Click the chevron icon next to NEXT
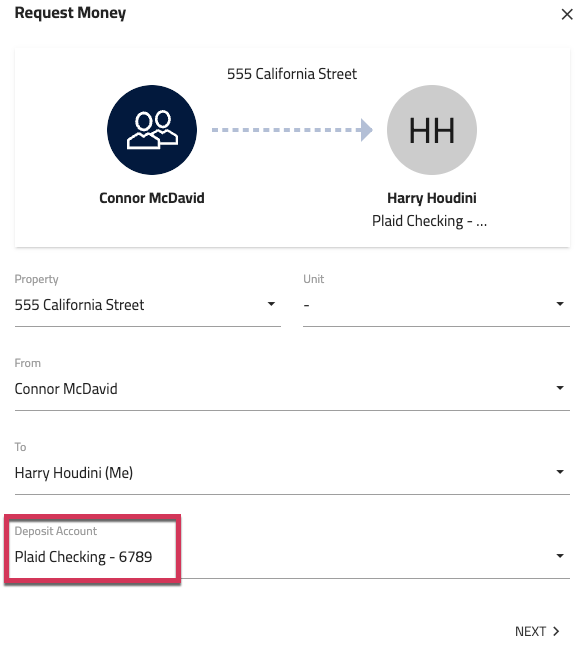Viewport: 585px width, 652px height. (556, 631)
